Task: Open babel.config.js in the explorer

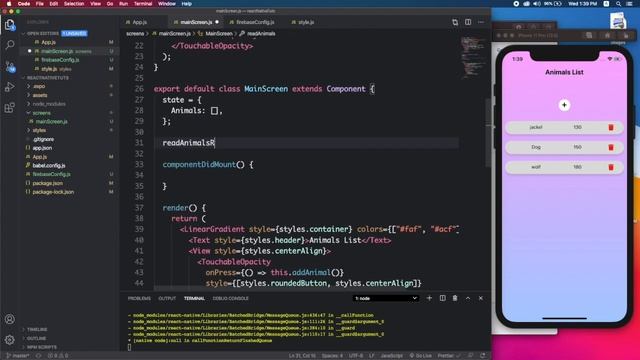Action: [49, 165]
